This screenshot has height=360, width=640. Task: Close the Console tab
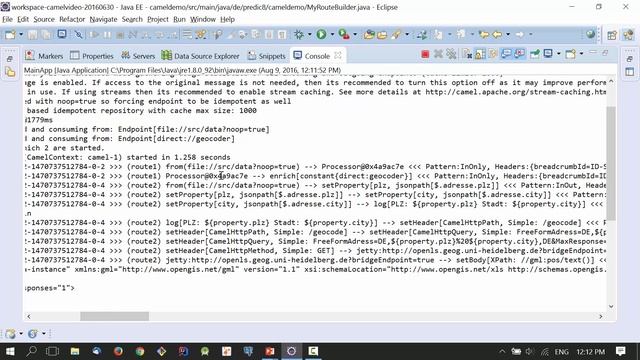coord(338,55)
